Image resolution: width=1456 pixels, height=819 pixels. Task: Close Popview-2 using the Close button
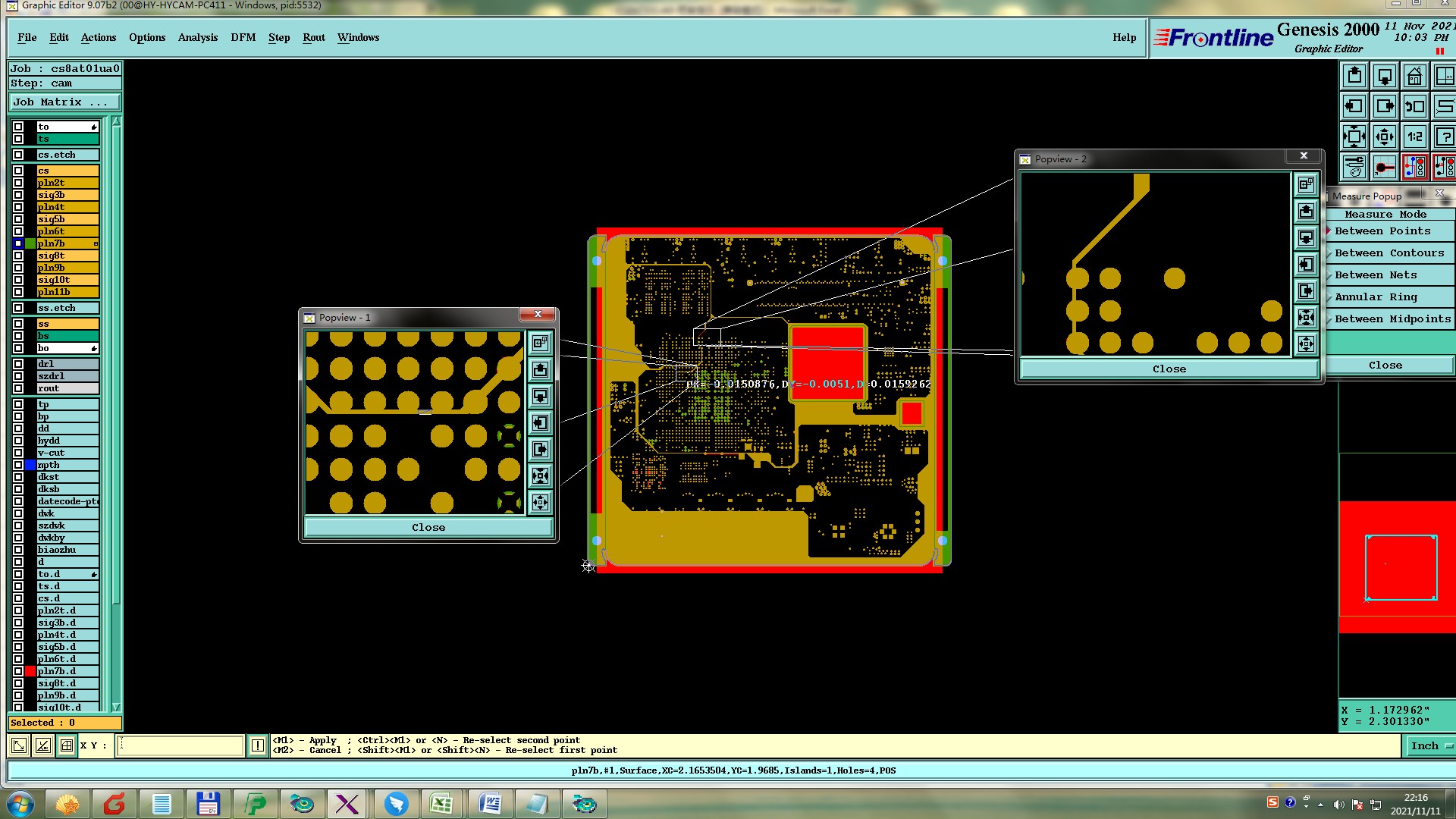point(1169,369)
